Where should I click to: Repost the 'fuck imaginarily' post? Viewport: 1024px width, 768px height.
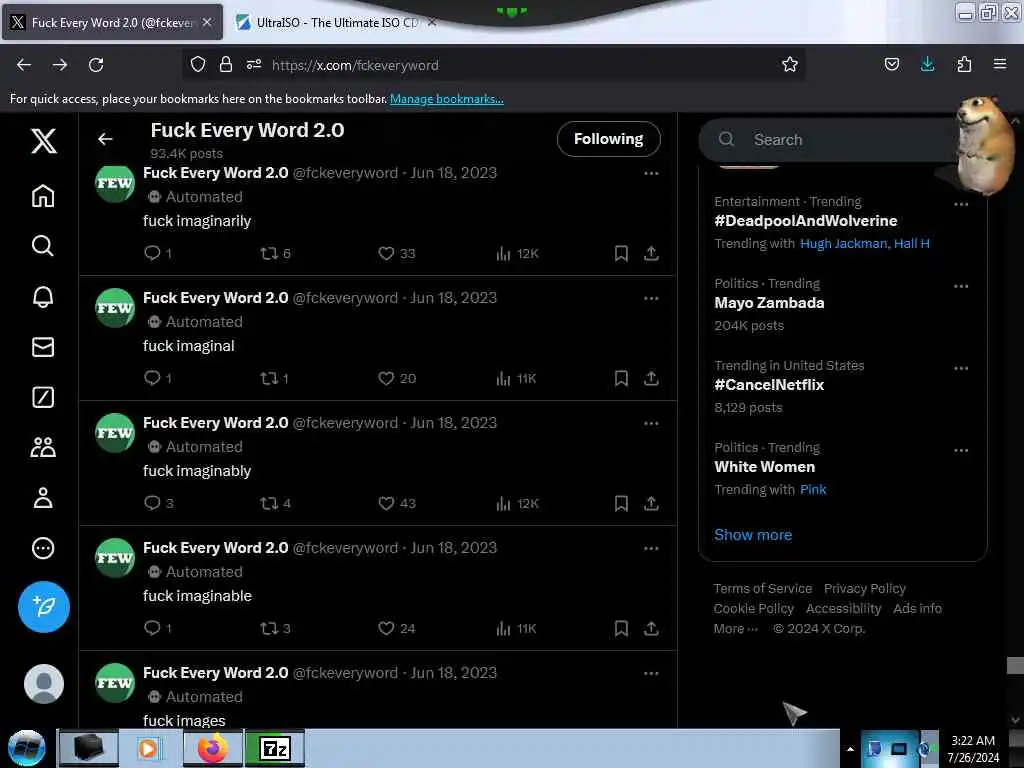pos(269,253)
